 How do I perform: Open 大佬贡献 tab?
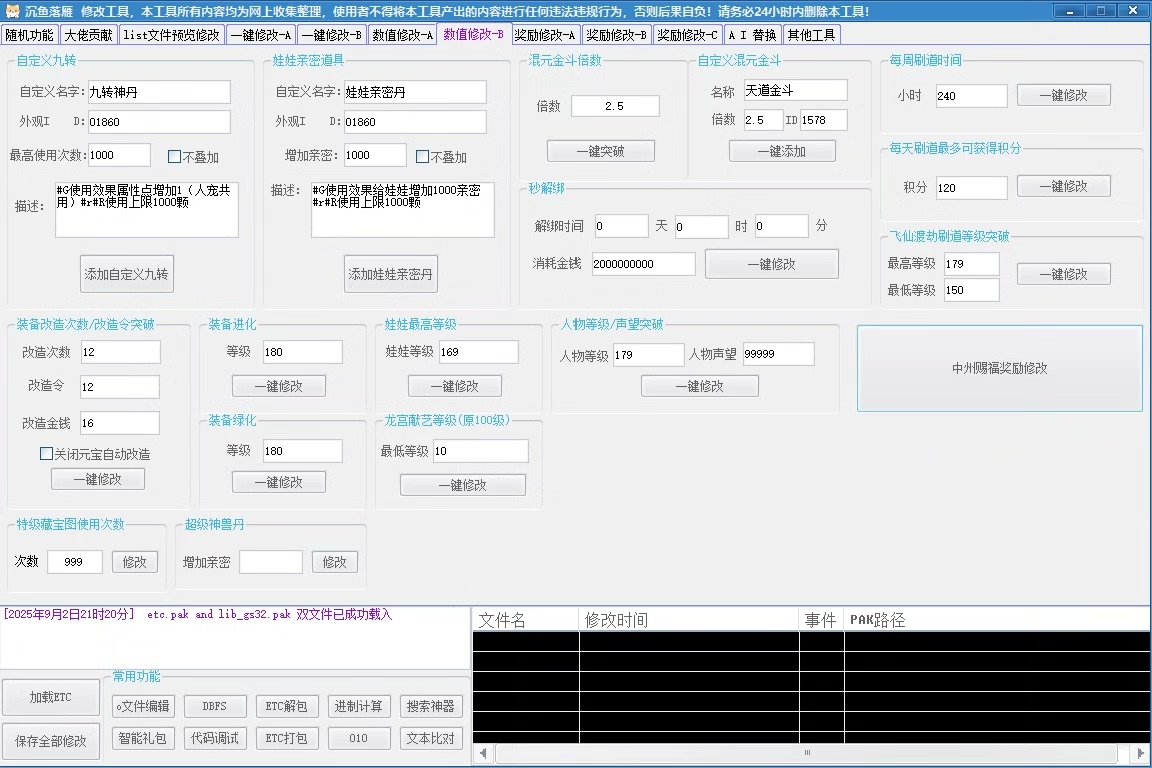point(88,35)
